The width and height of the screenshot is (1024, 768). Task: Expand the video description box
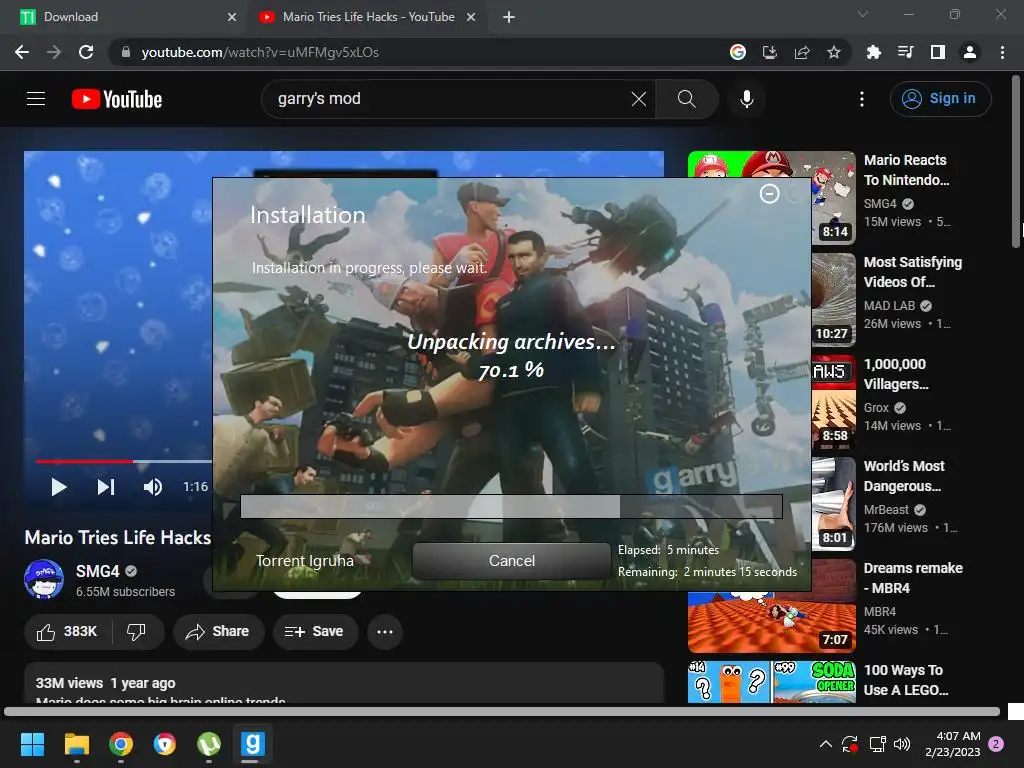coord(344,683)
